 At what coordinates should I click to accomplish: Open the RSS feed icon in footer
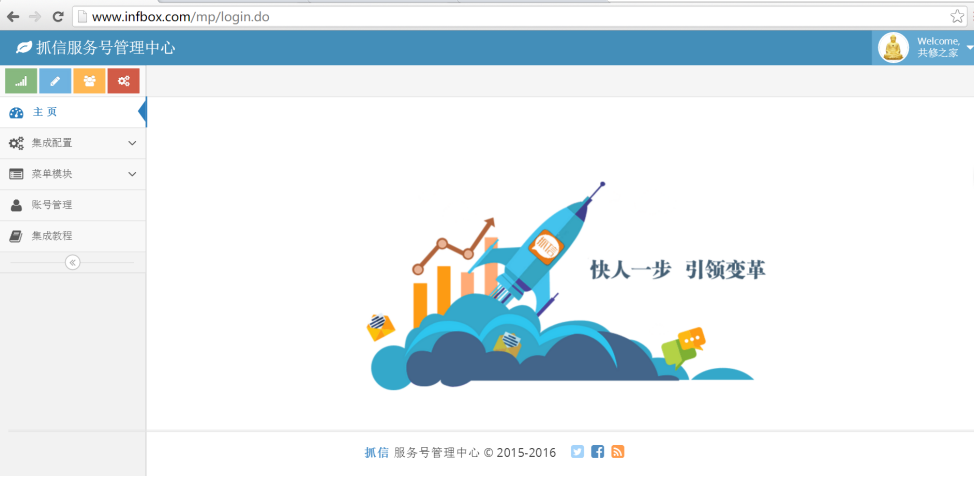coord(617,452)
